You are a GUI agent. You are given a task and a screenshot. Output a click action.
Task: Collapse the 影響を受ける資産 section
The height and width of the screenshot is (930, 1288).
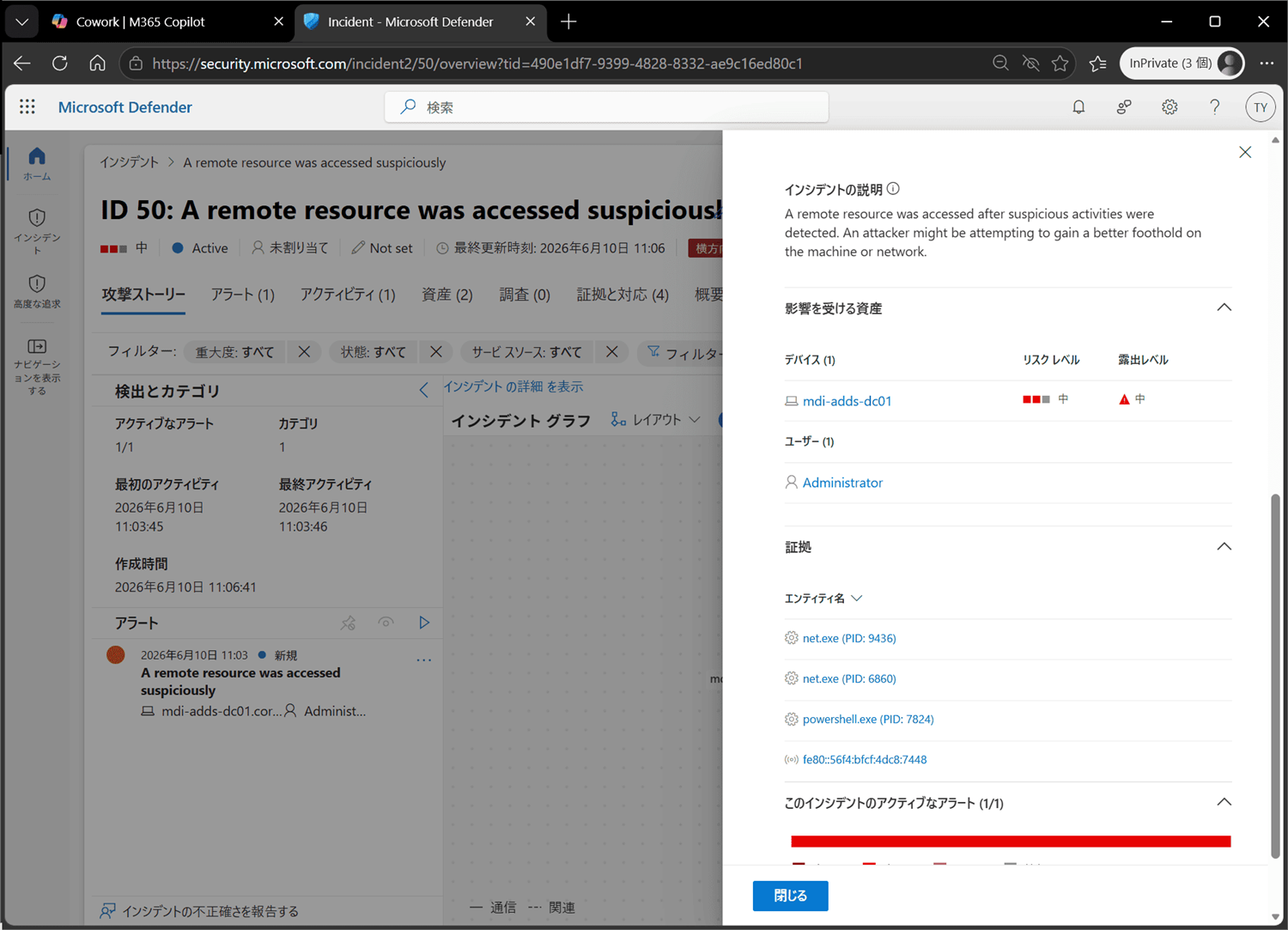(1224, 307)
